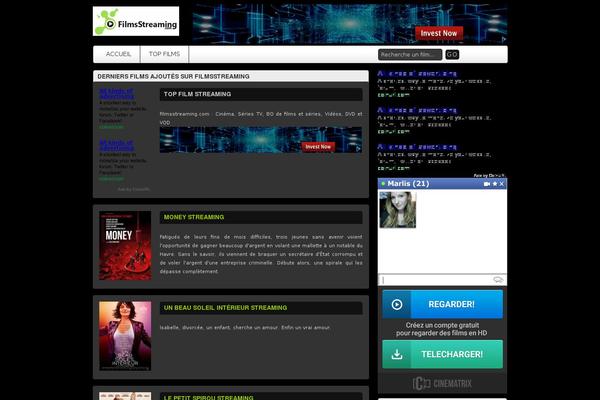
Task: Click the star icon in Marlis chat header
Action: [x=495, y=184]
